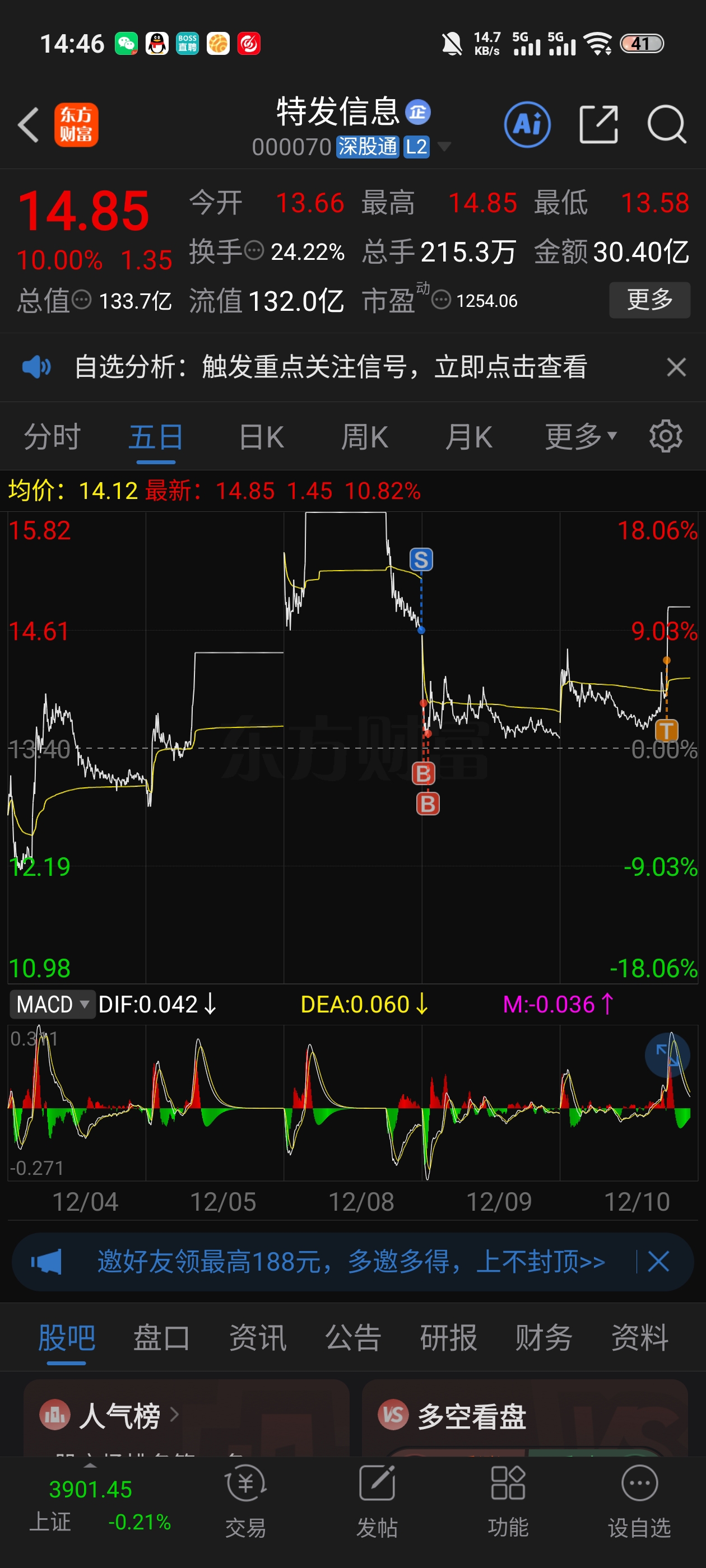706x1568 pixels.
Task: Expand MACD chart to fullscreen
Action: click(x=667, y=1055)
